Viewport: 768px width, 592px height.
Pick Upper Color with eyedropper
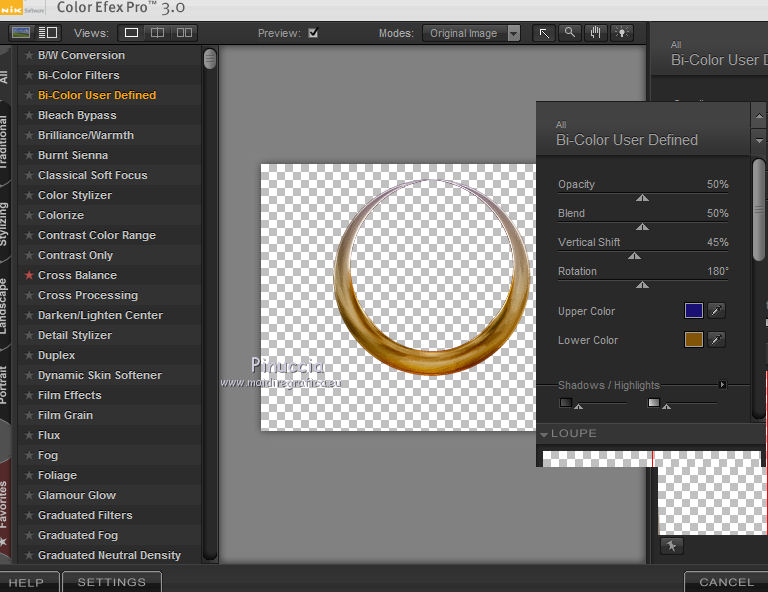(x=717, y=311)
